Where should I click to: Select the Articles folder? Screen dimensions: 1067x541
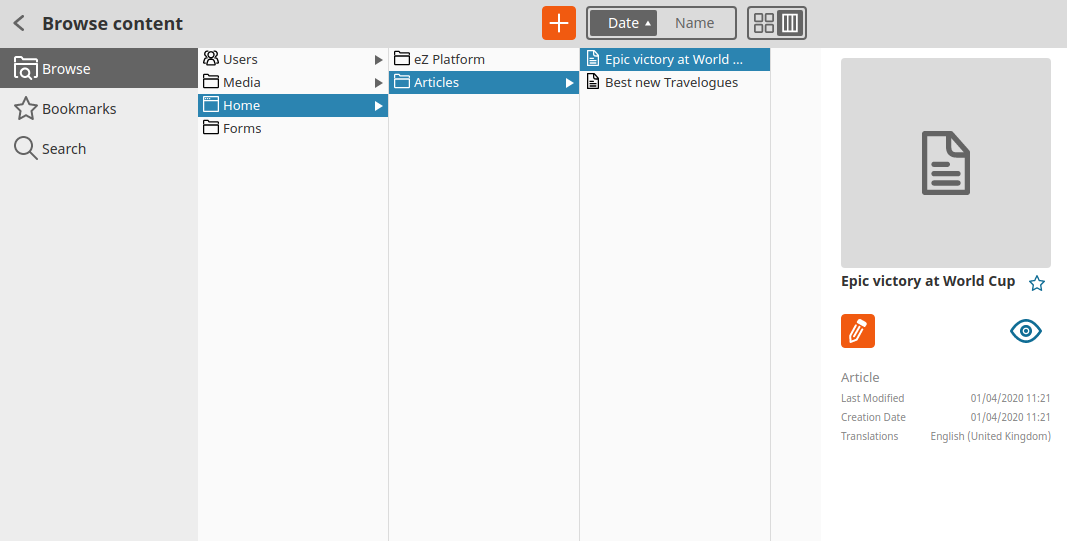pos(484,82)
